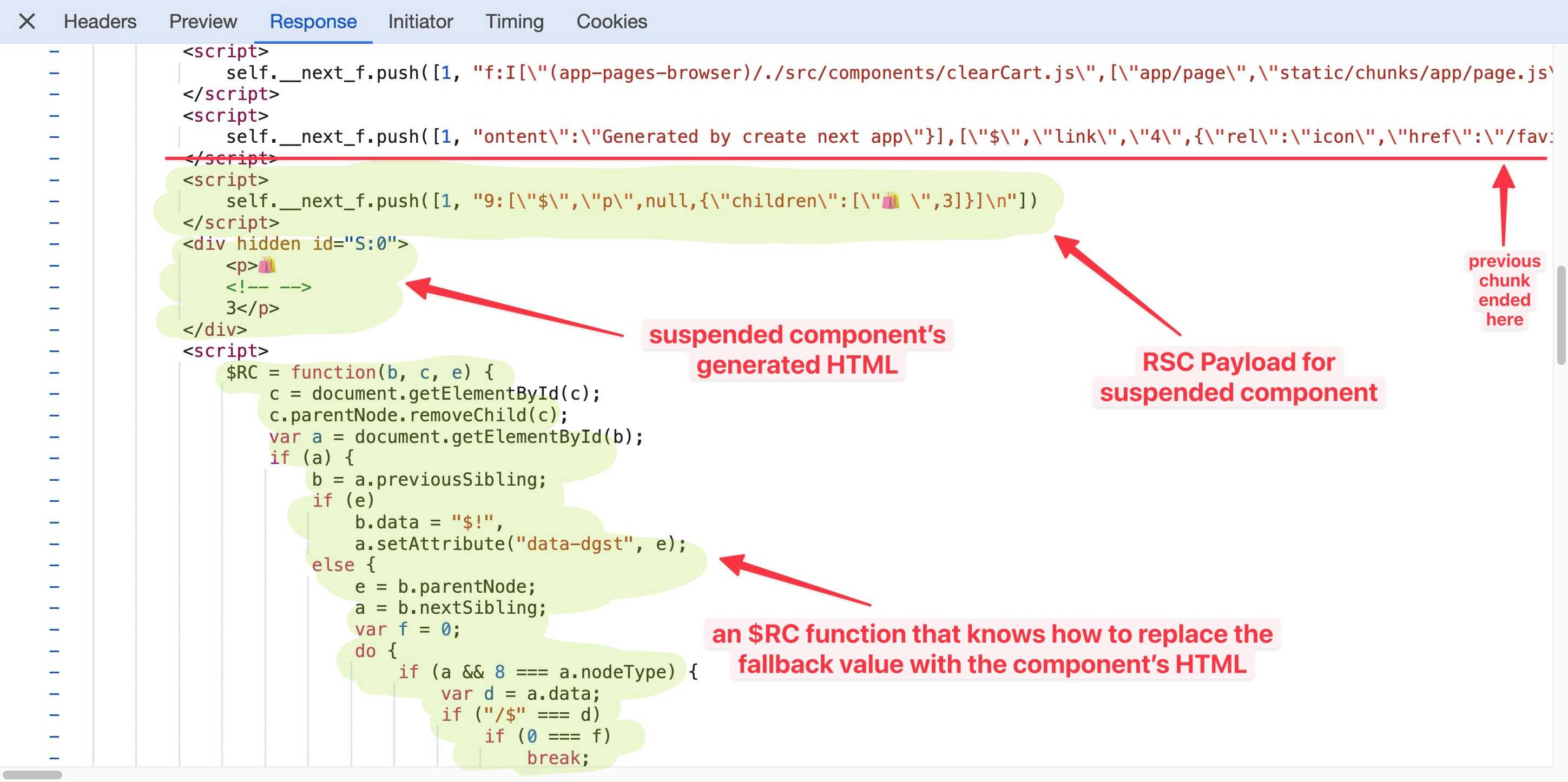This screenshot has height=782, width=1568.
Task: Click gutter dash beside div hidden S:0 line
Action: tap(54, 244)
